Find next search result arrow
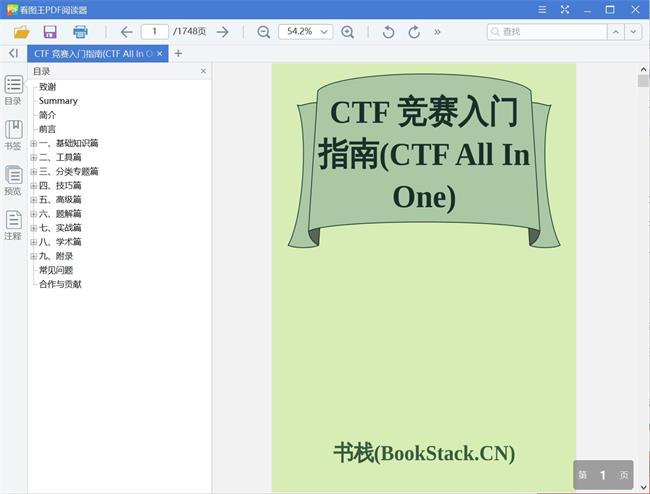The height and width of the screenshot is (494, 650). (x=633, y=32)
